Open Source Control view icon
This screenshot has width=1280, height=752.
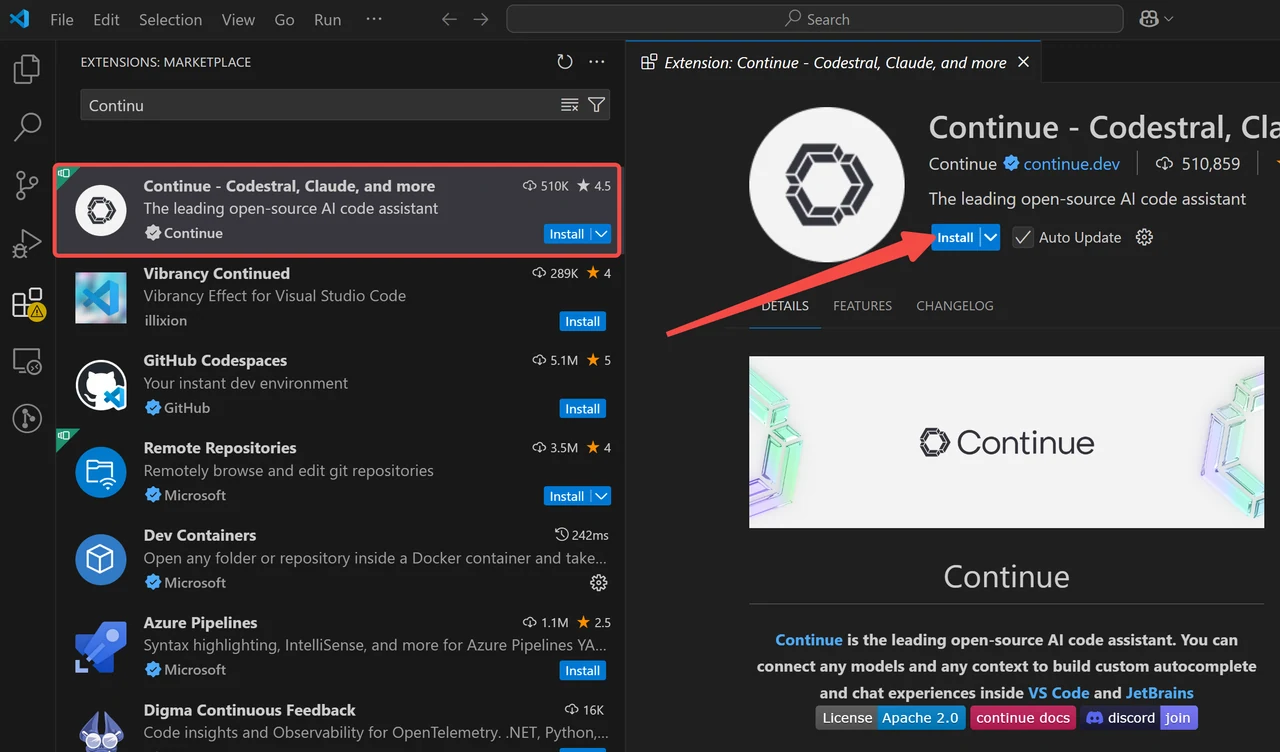tap(27, 185)
